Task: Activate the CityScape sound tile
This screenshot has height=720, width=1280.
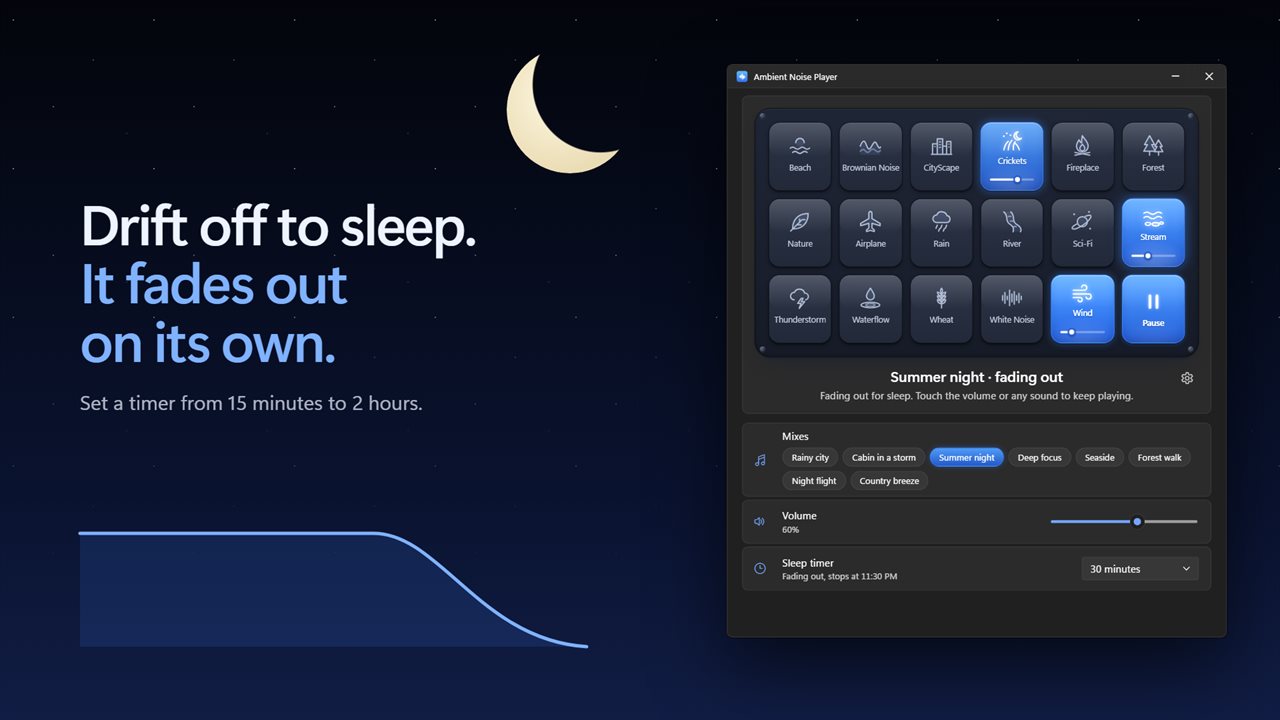Action: (941, 156)
